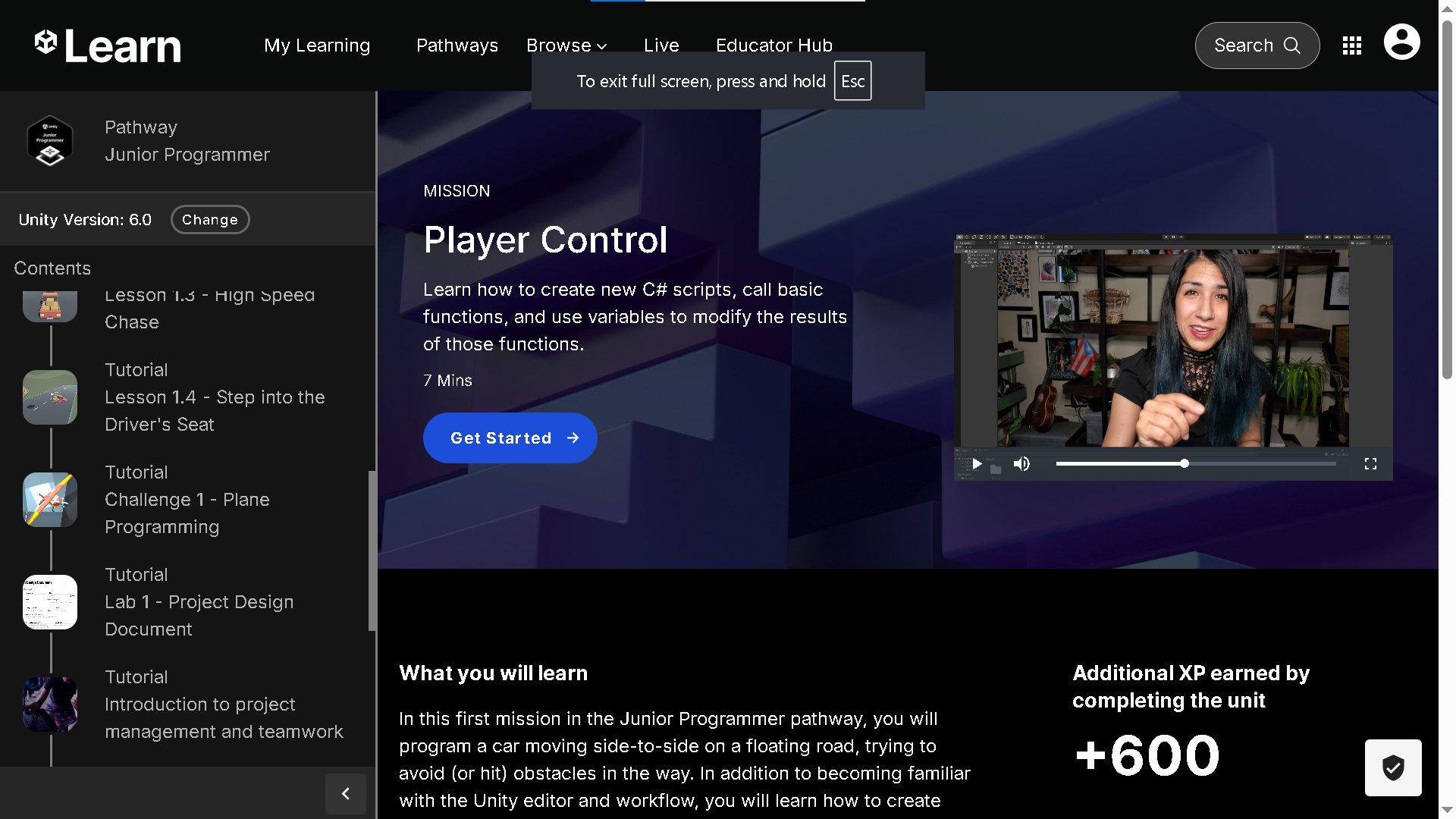Enter fullscreen on the video player
1456x819 pixels.
(x=1370, y=464)
